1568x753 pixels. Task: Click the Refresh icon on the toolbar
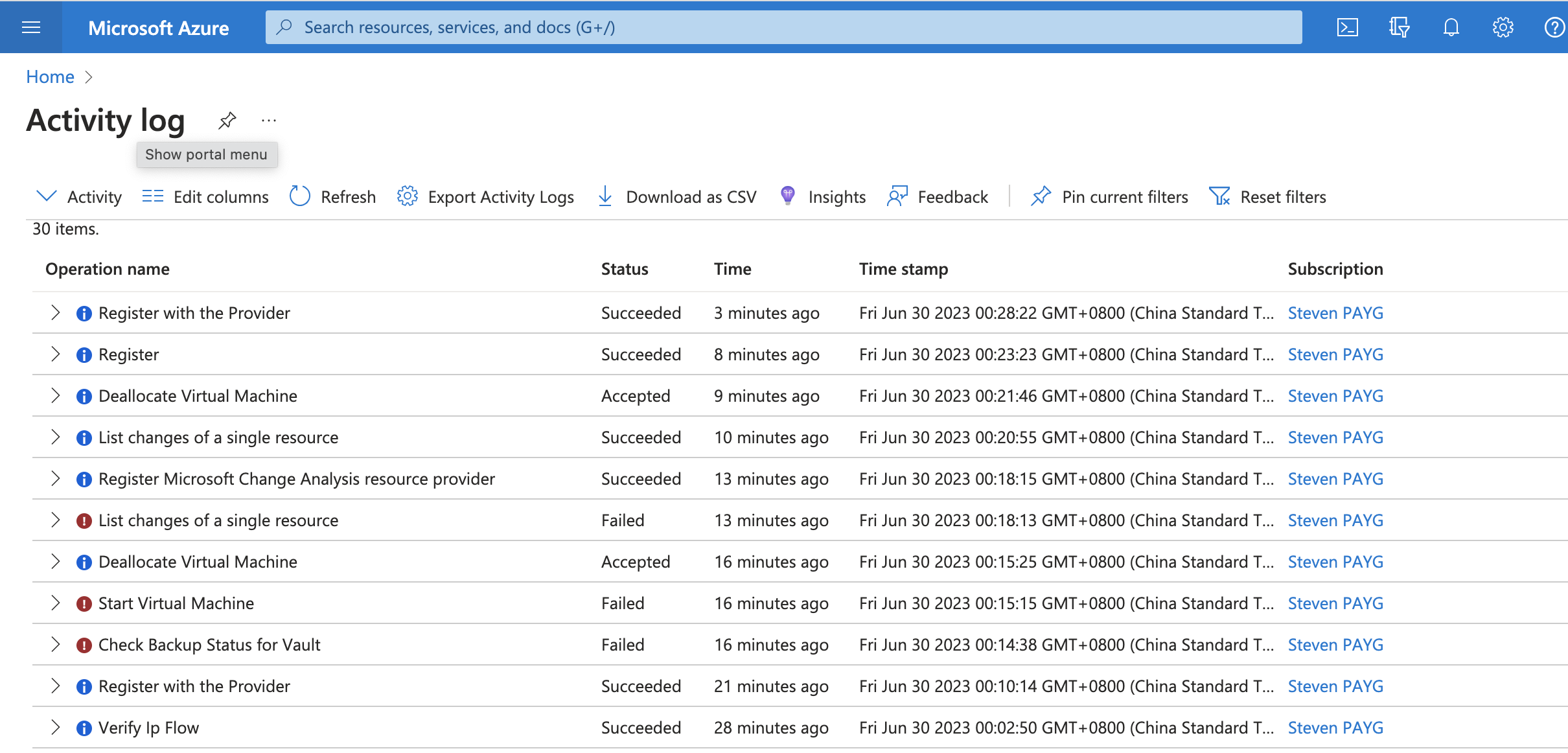(x=299, y=196)
